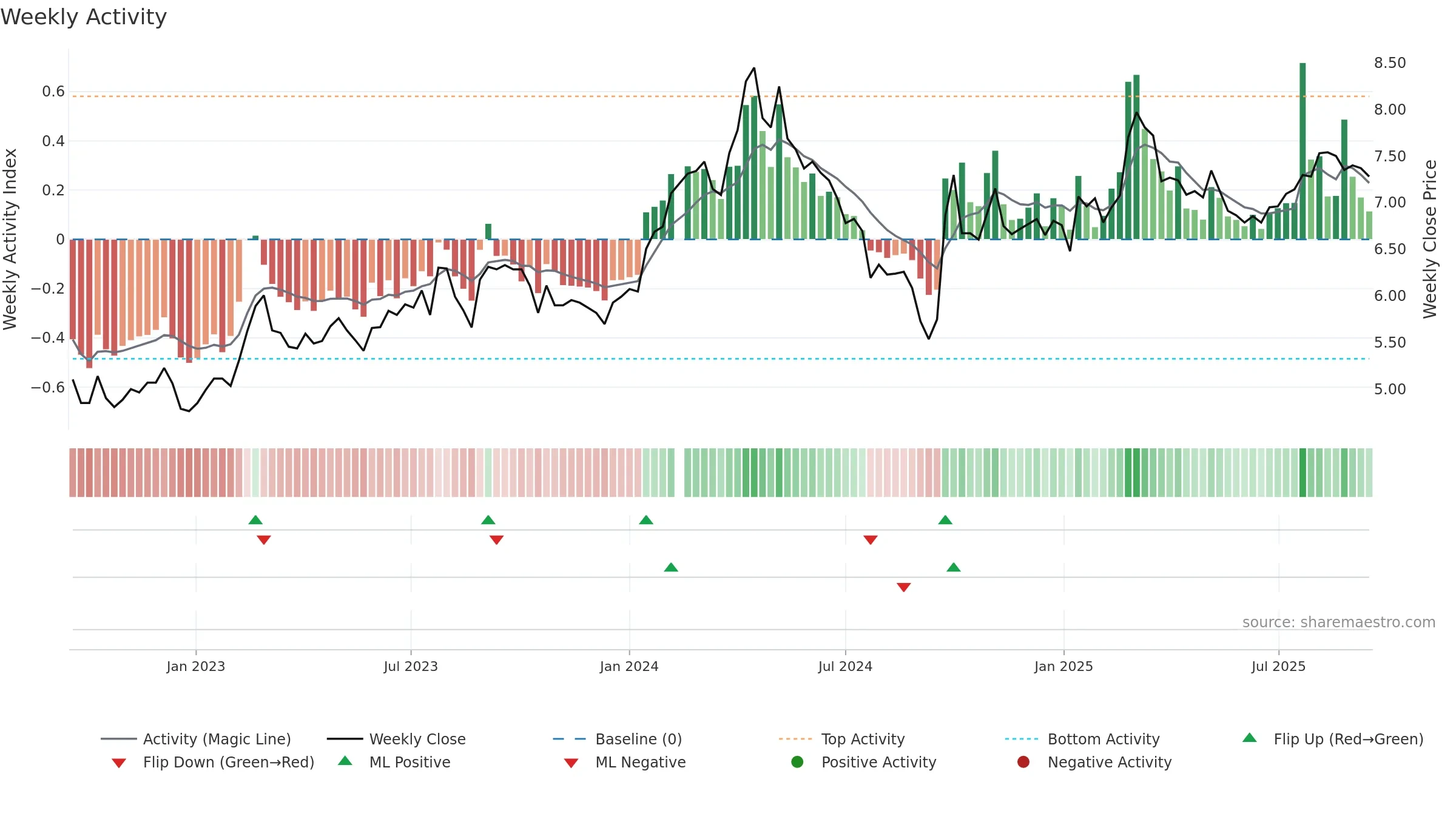The width and height of the screenshot is (1456, 819).
Task: Toggle Flip Down (Green→Red) legend entry
Action: click(213, 762)
